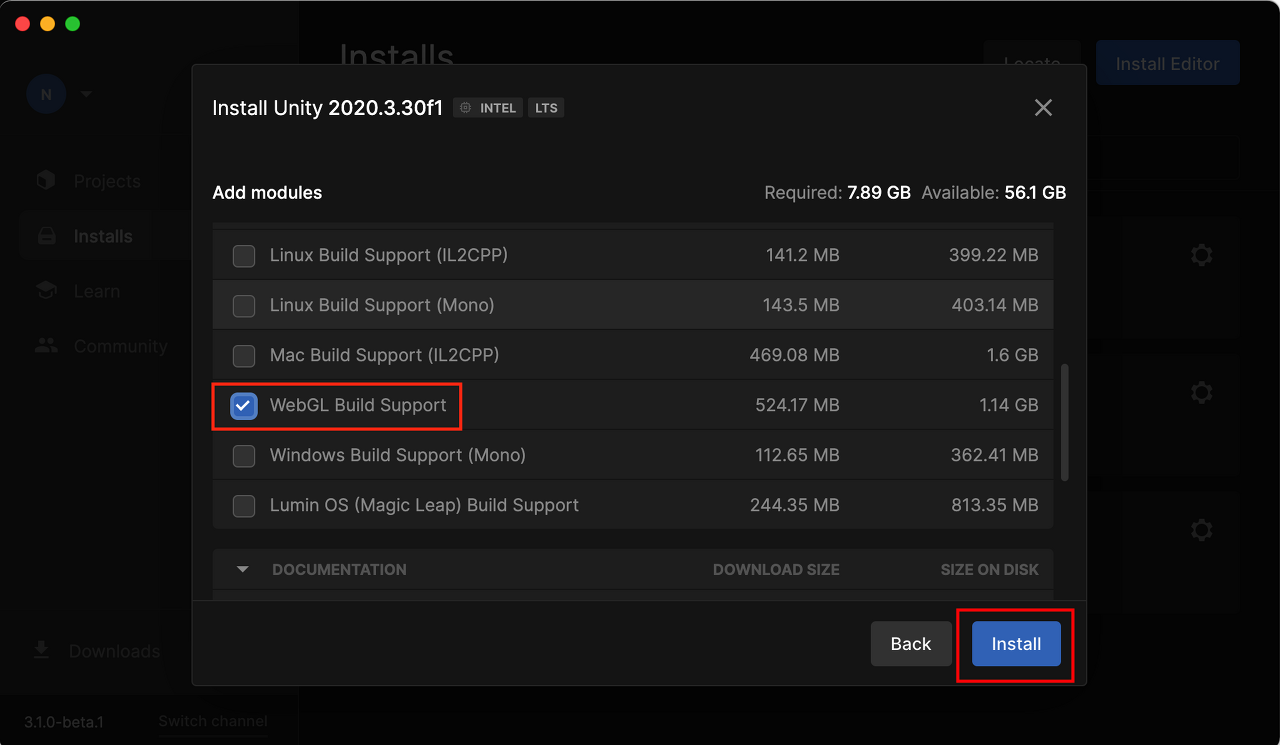Click the macOS green maximize button
This screenshot has width=1280, height=745.
tap(72, 23)
